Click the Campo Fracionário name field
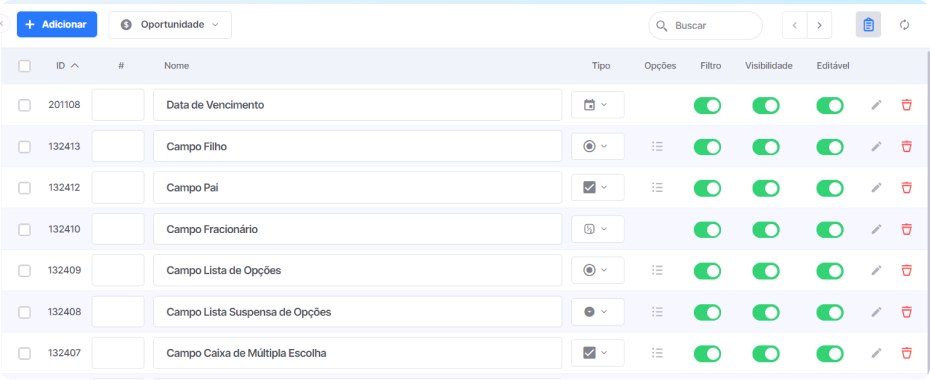Viewport: 930px width, 380px height. pyautogui.click(x=358, y=229)
